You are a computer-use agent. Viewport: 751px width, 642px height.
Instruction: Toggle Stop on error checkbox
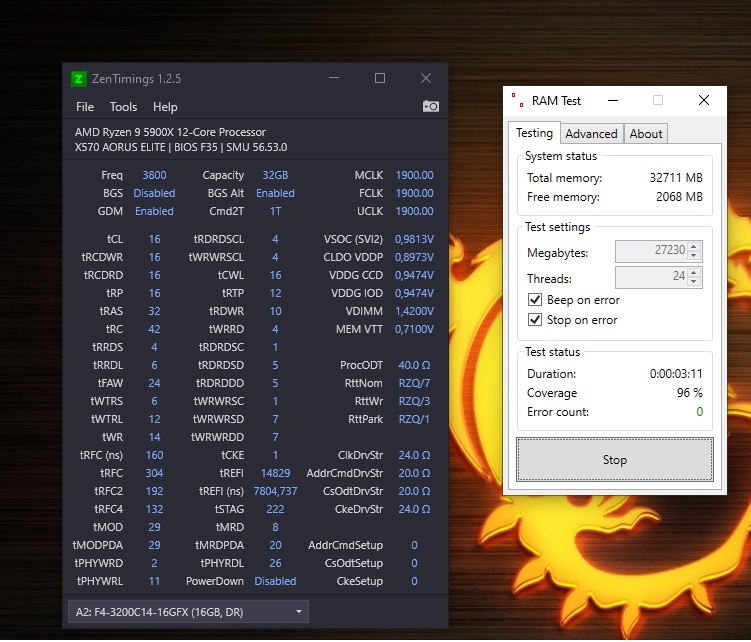(535, 320)
